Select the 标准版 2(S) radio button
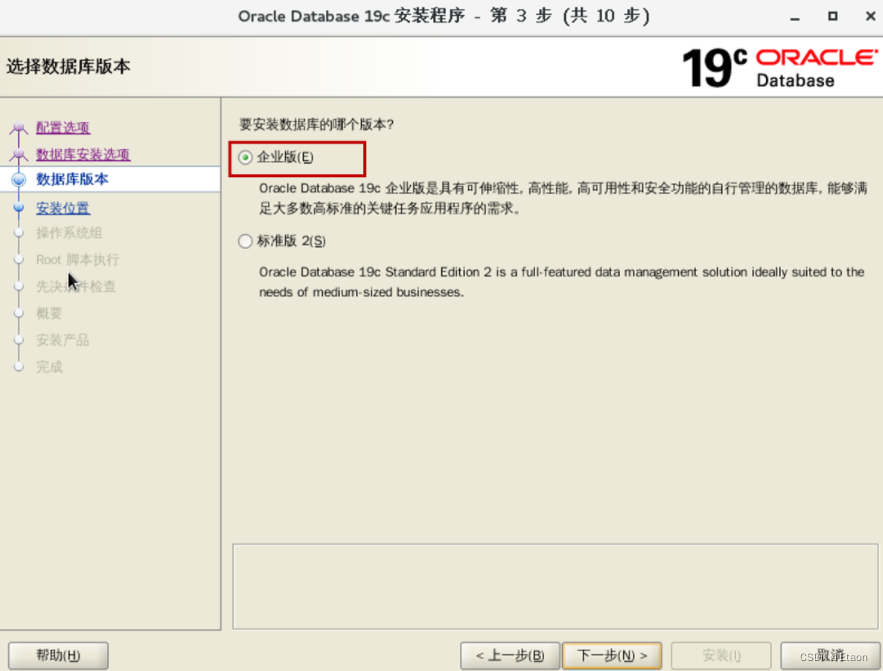883x671 pixels. [245, 241]
